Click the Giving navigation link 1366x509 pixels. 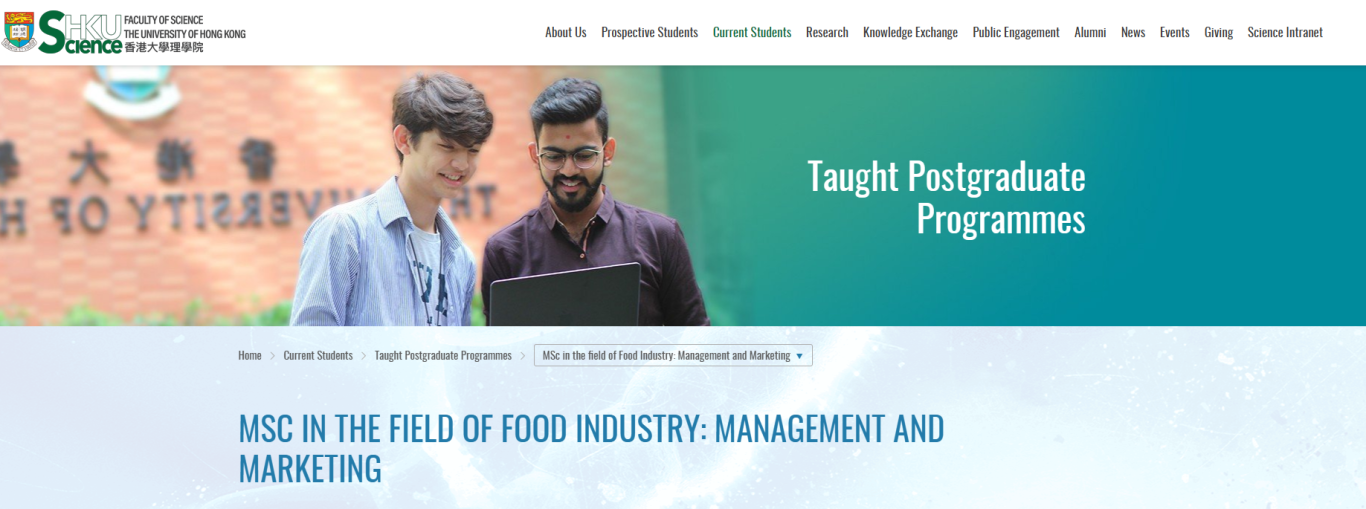coord(1218,32)
